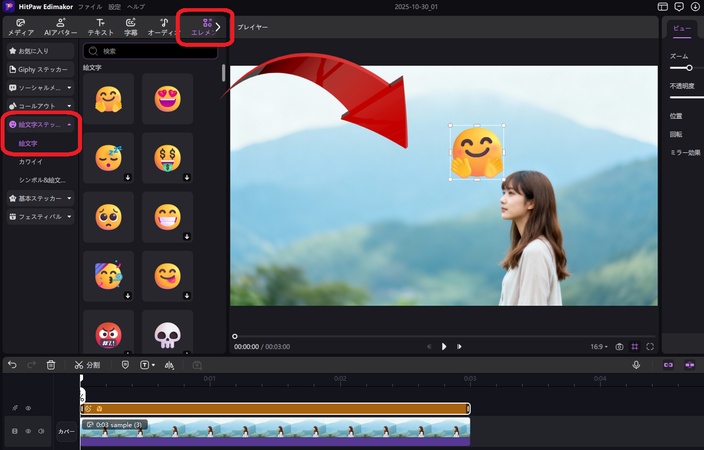Open the ビュー tab

682,28
